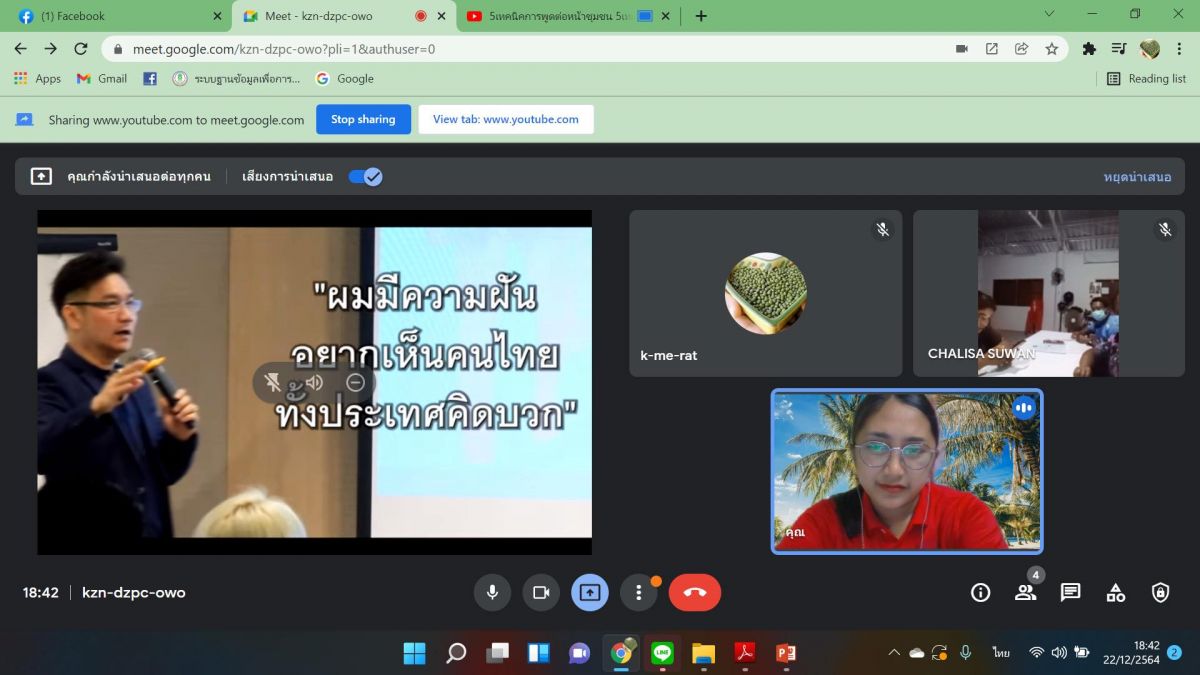Unpin the shared presentation tile

coord(272,382)
